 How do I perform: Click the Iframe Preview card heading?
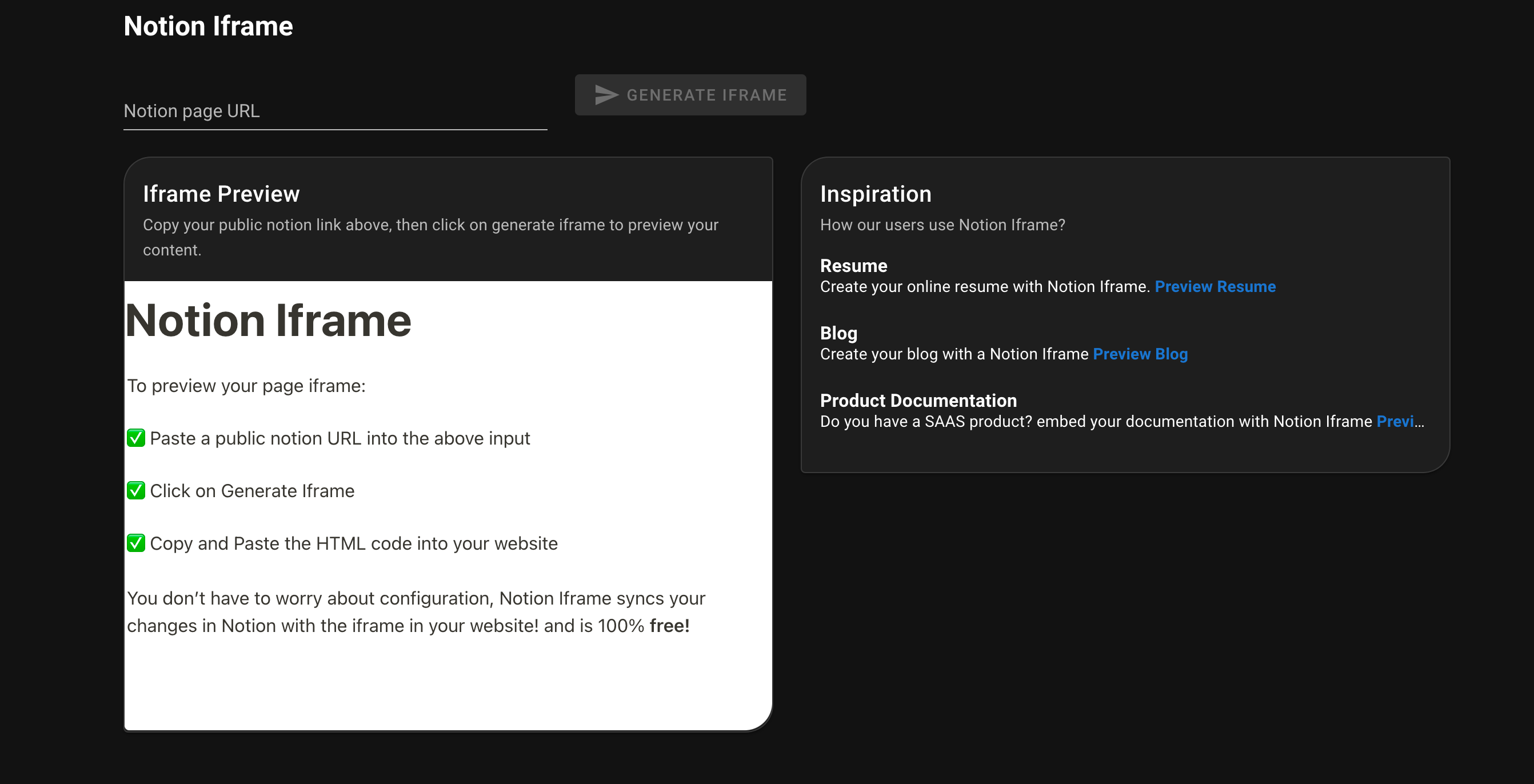(x=221, y=194)
